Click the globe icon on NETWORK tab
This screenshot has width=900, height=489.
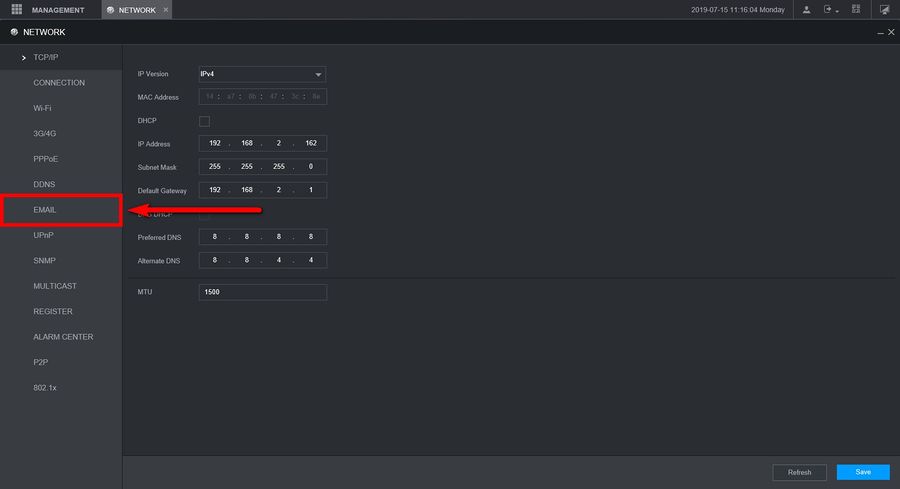point(110,10)
